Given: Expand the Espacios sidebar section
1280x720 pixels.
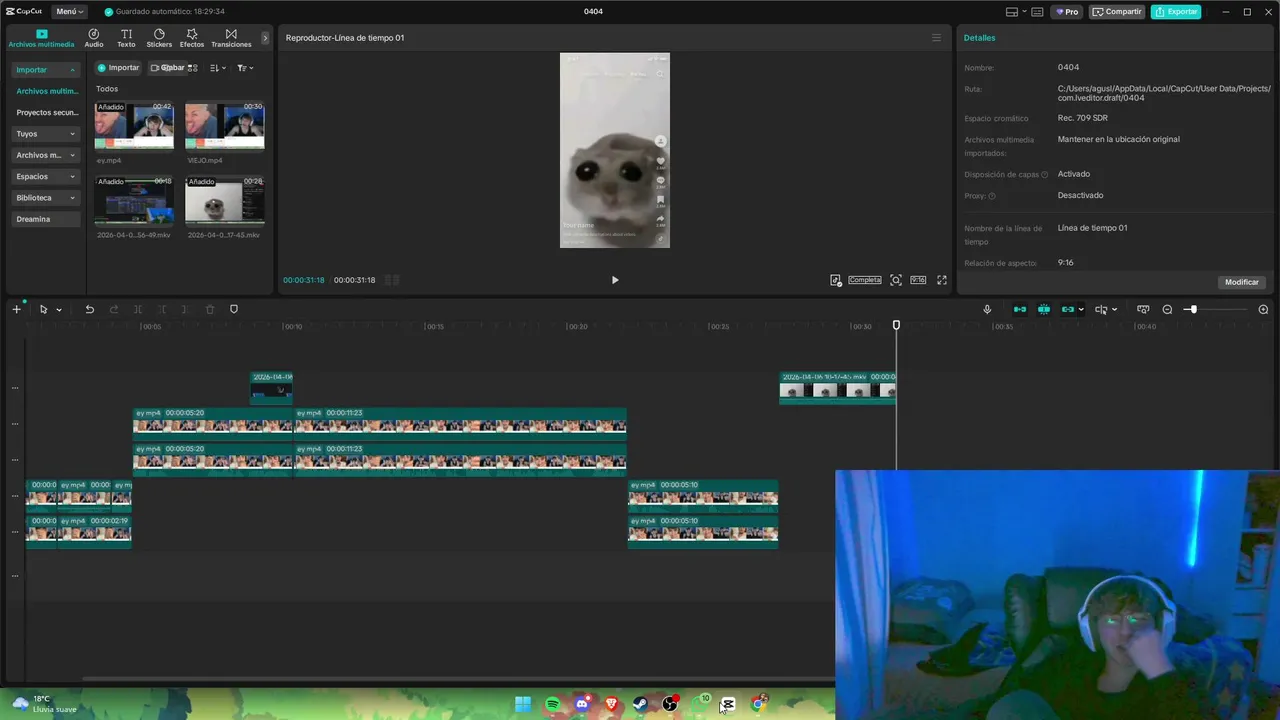Looking at the screenshot, I should click(46, 176).
